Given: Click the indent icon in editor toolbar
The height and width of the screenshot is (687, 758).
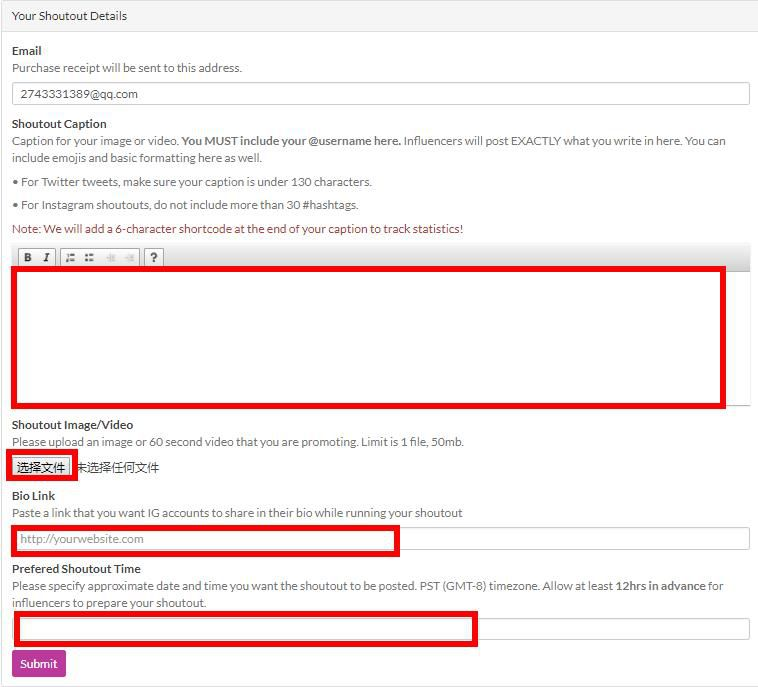Looking at the screenshot, I should (130, 257).
